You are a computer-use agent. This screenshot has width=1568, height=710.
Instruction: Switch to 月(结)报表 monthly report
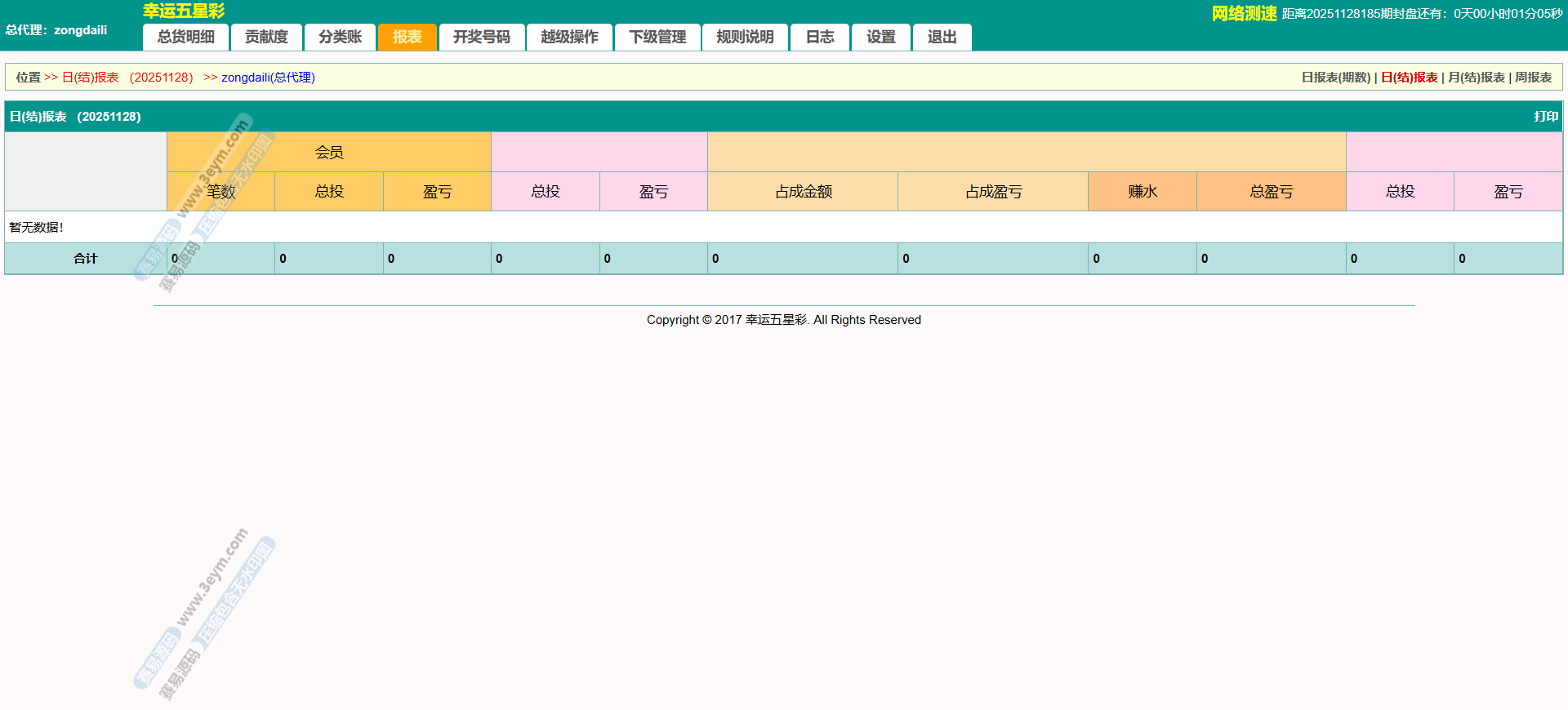click(x=1476, y=78)
